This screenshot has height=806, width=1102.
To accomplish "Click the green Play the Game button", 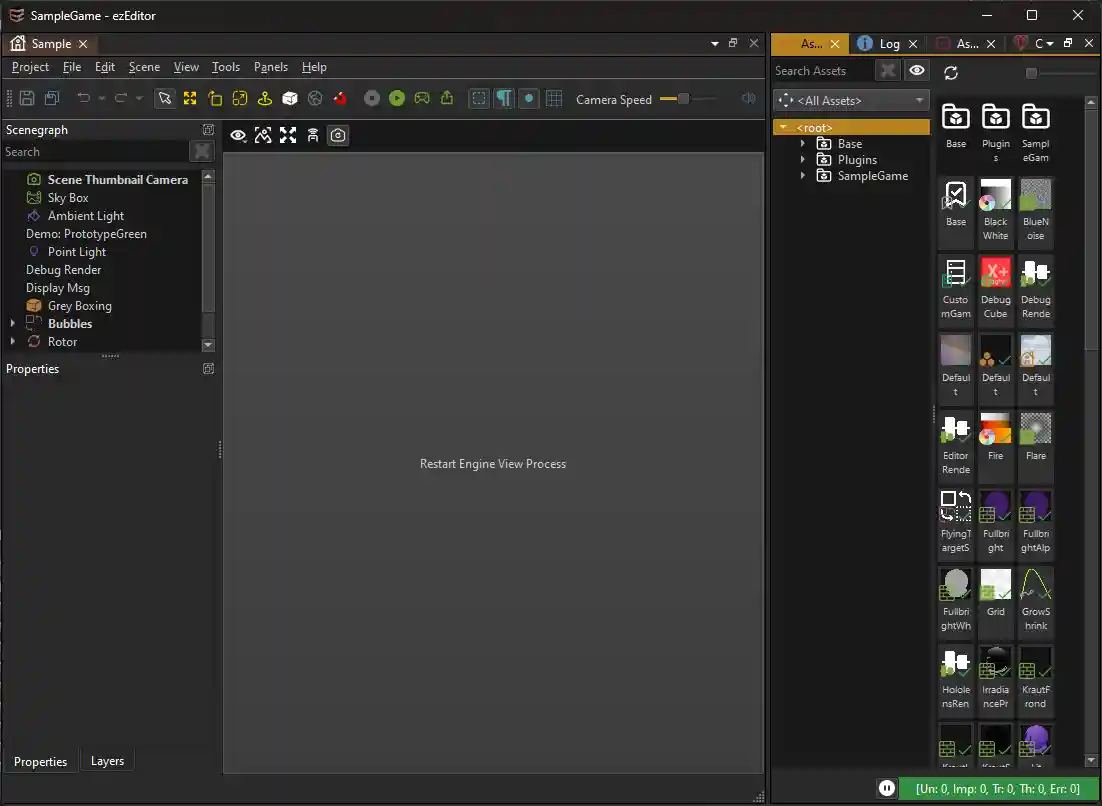I will 397,98.
